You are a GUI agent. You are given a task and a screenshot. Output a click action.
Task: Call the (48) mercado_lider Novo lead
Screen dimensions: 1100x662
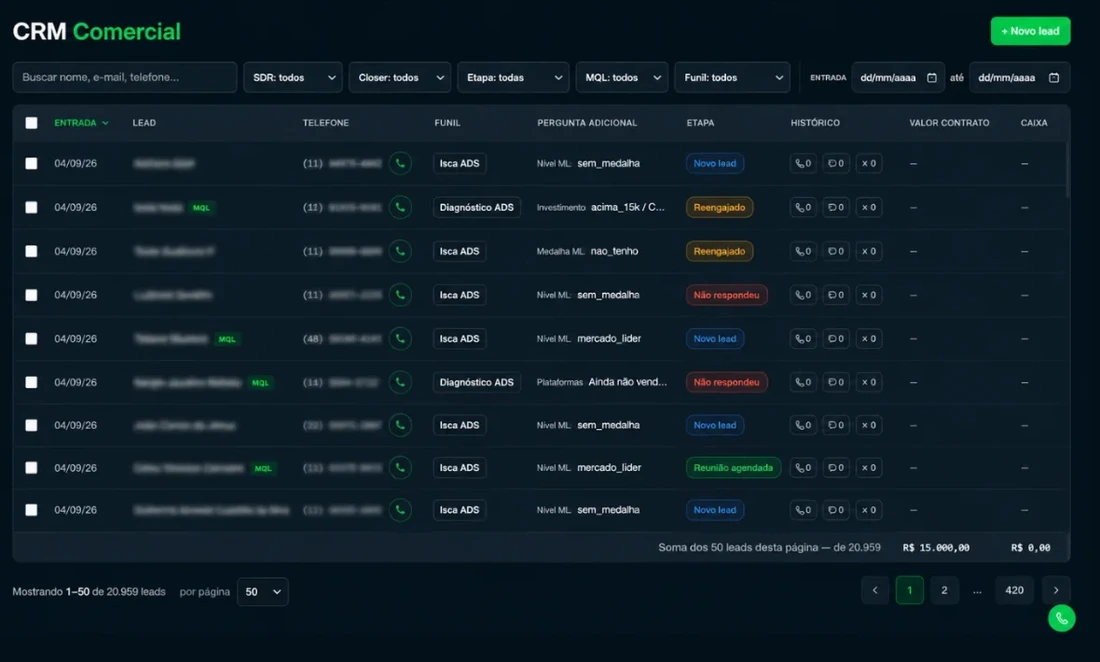[400, 339]
